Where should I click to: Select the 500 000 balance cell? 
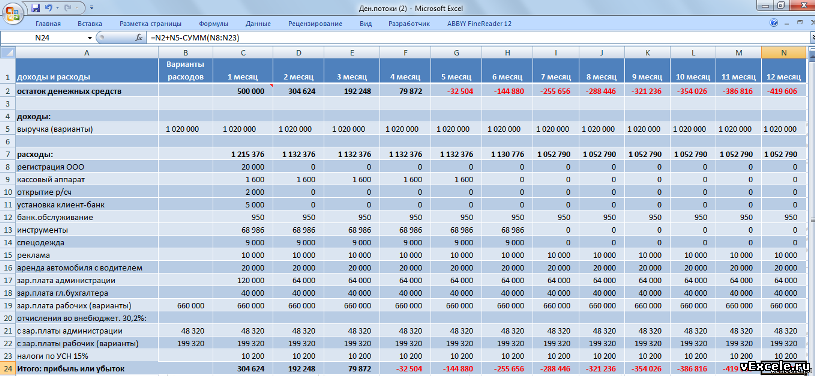[243, 91]
